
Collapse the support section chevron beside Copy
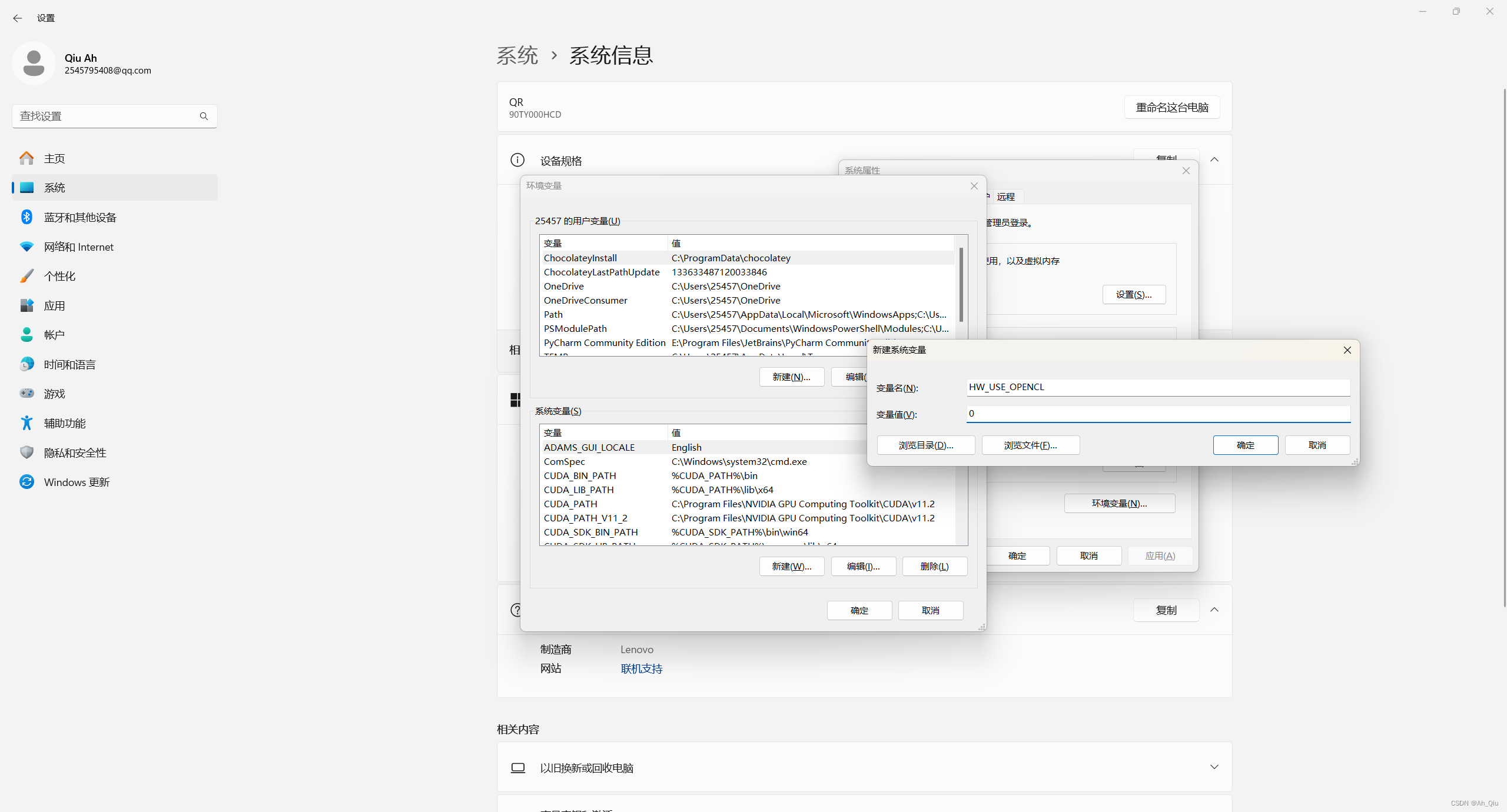point(1214,610)
